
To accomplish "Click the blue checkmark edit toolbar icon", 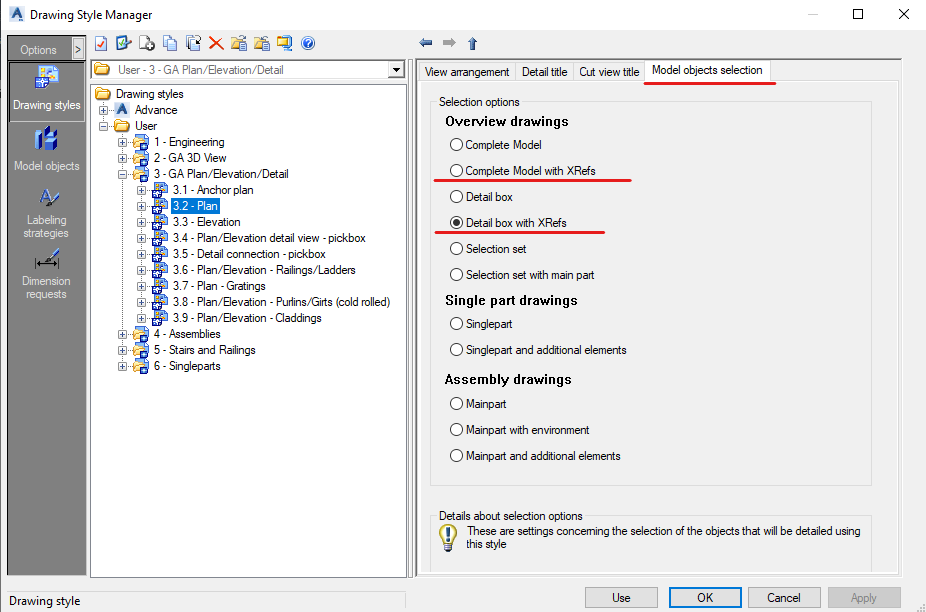I will point(123,43).
